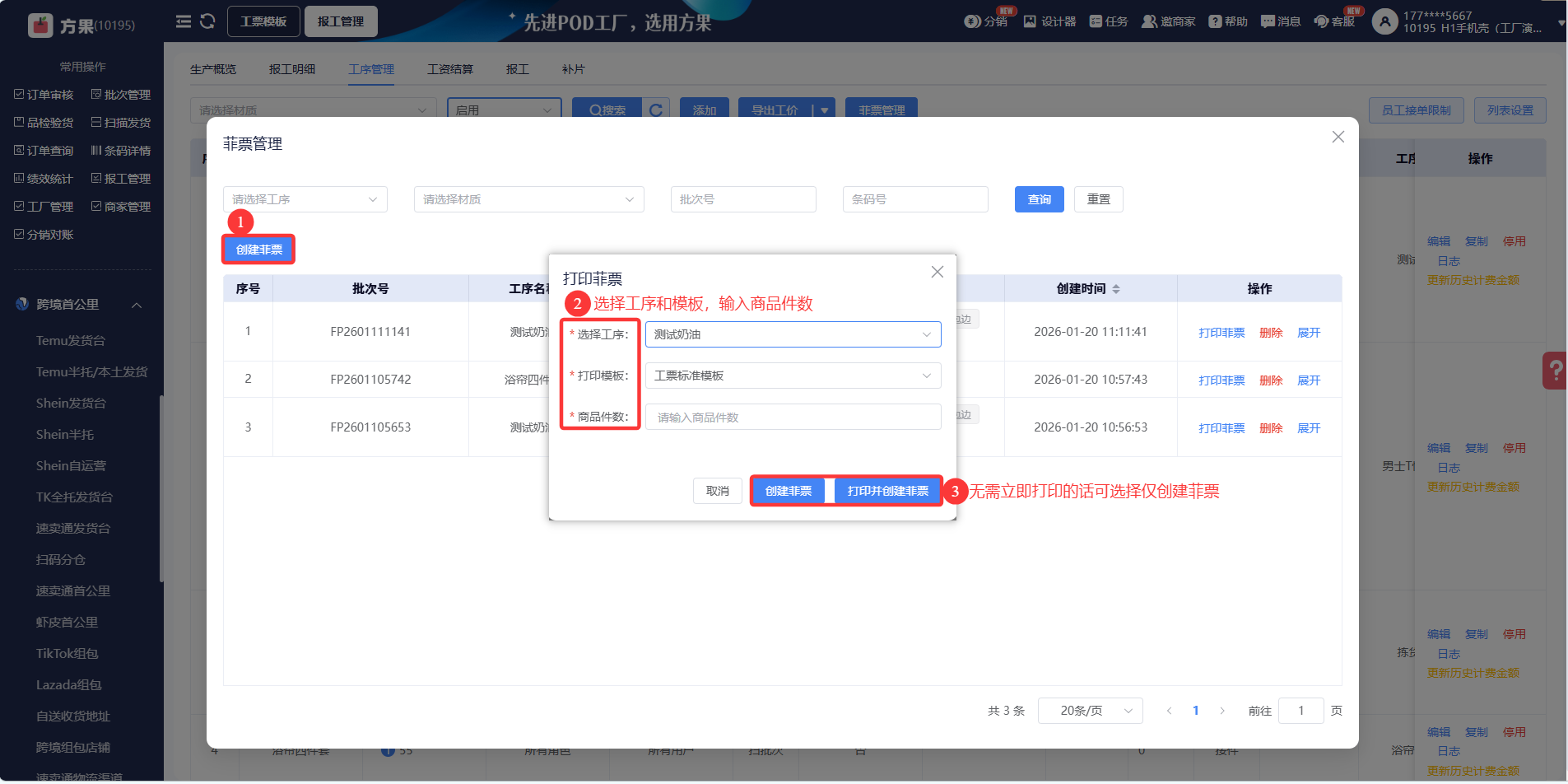Open the 选择工序 dropdown showing 测试奶油

[x=793, y=334]
